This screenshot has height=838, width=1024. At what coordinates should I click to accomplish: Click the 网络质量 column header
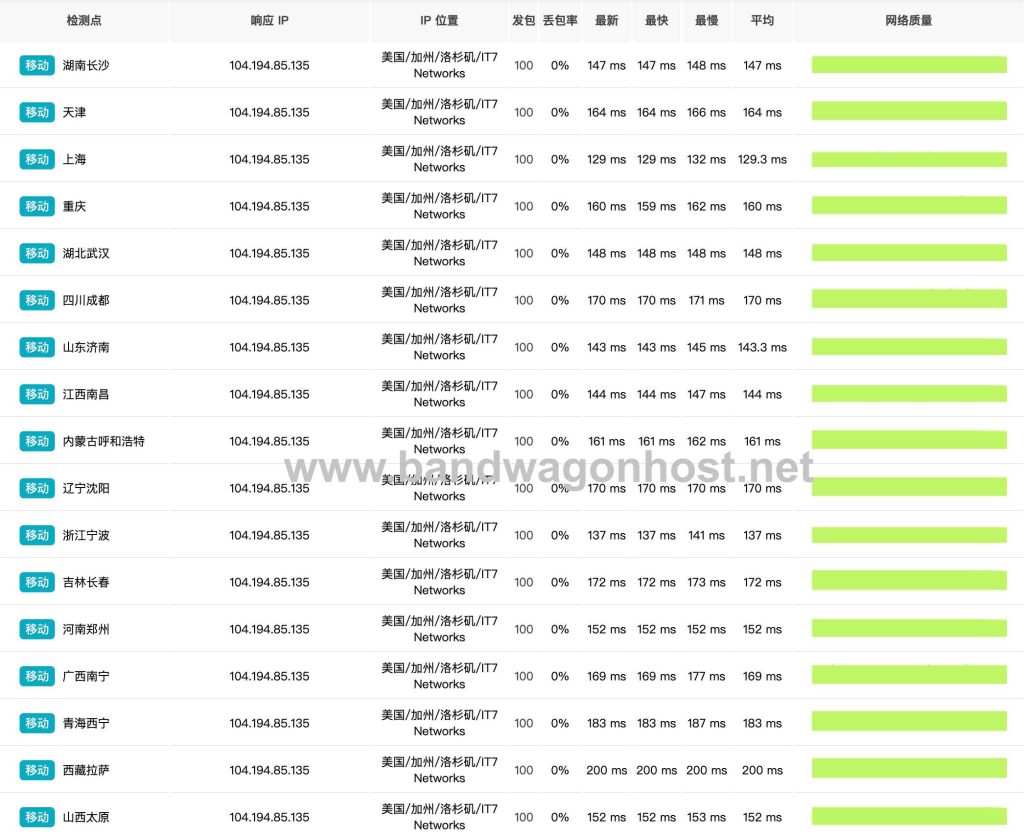coord(908,20)
